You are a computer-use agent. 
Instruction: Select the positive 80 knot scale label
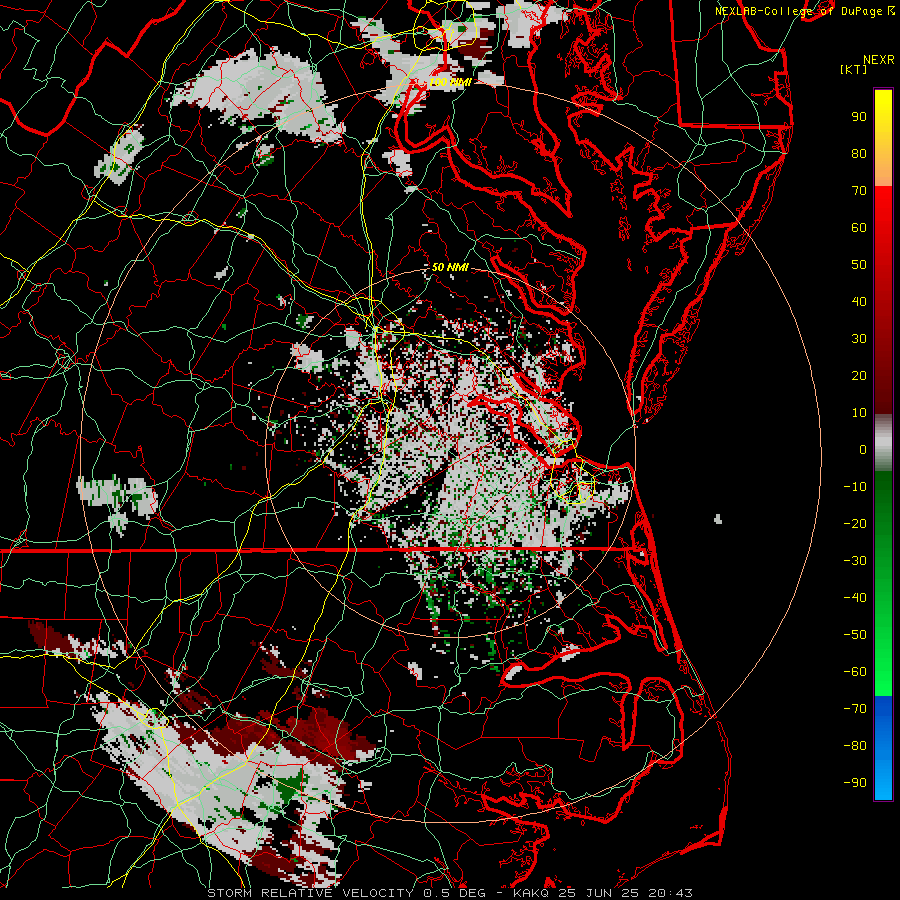point(859,153)
